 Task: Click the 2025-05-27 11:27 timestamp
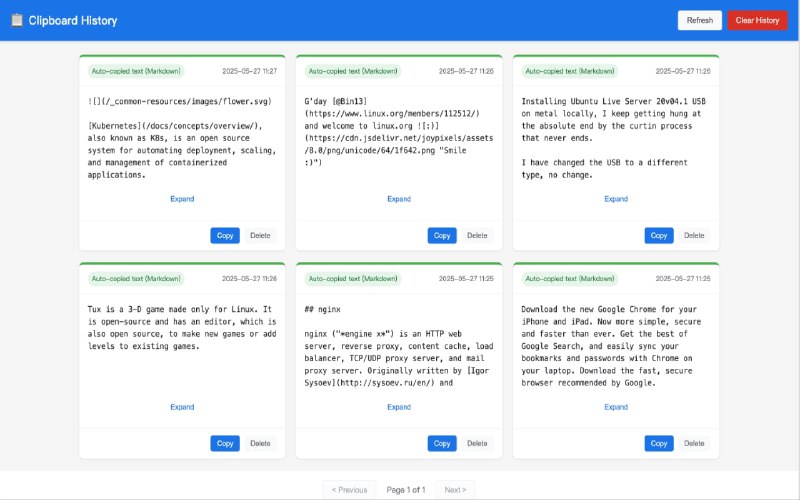click(x=249, y=71)
